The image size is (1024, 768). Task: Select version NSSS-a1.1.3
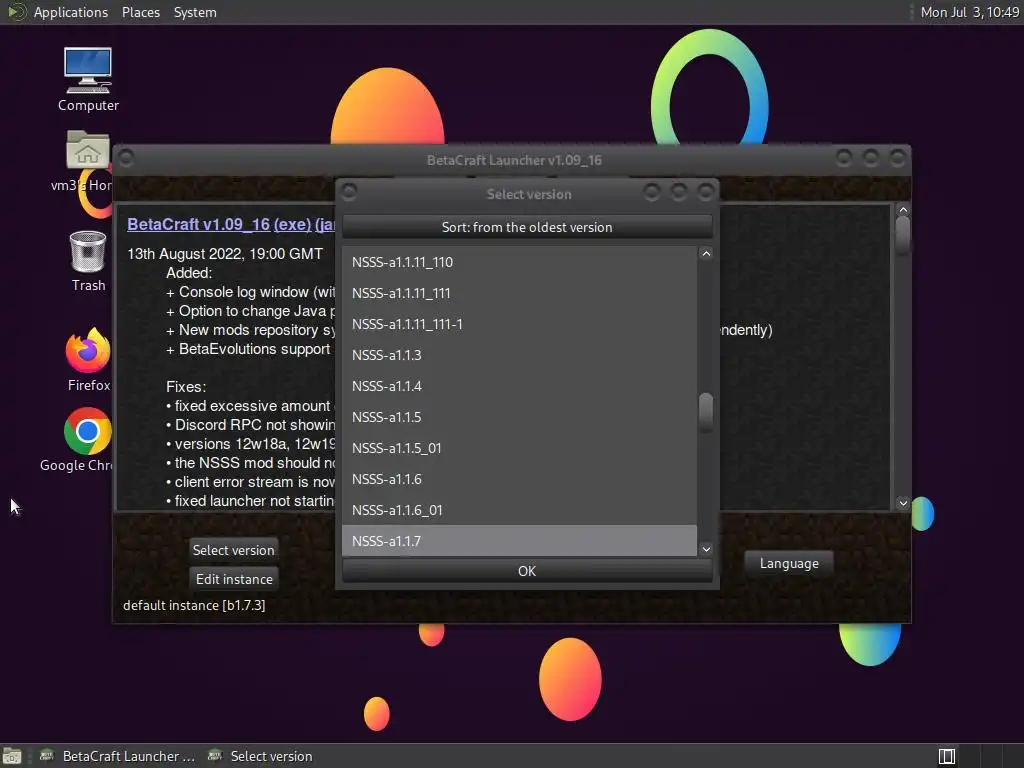click(x=519, y=355)
